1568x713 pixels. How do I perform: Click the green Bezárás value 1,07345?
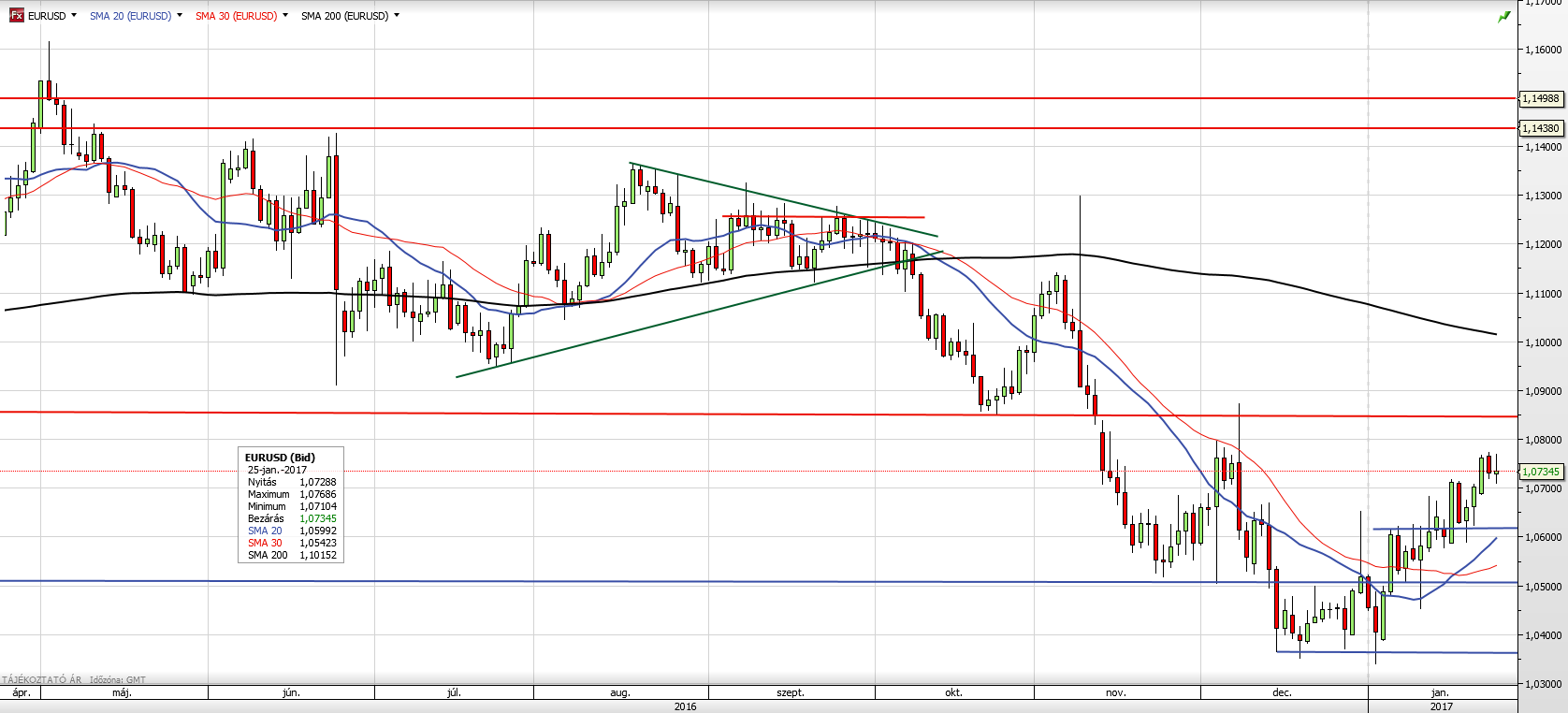(x=318, y=518)
